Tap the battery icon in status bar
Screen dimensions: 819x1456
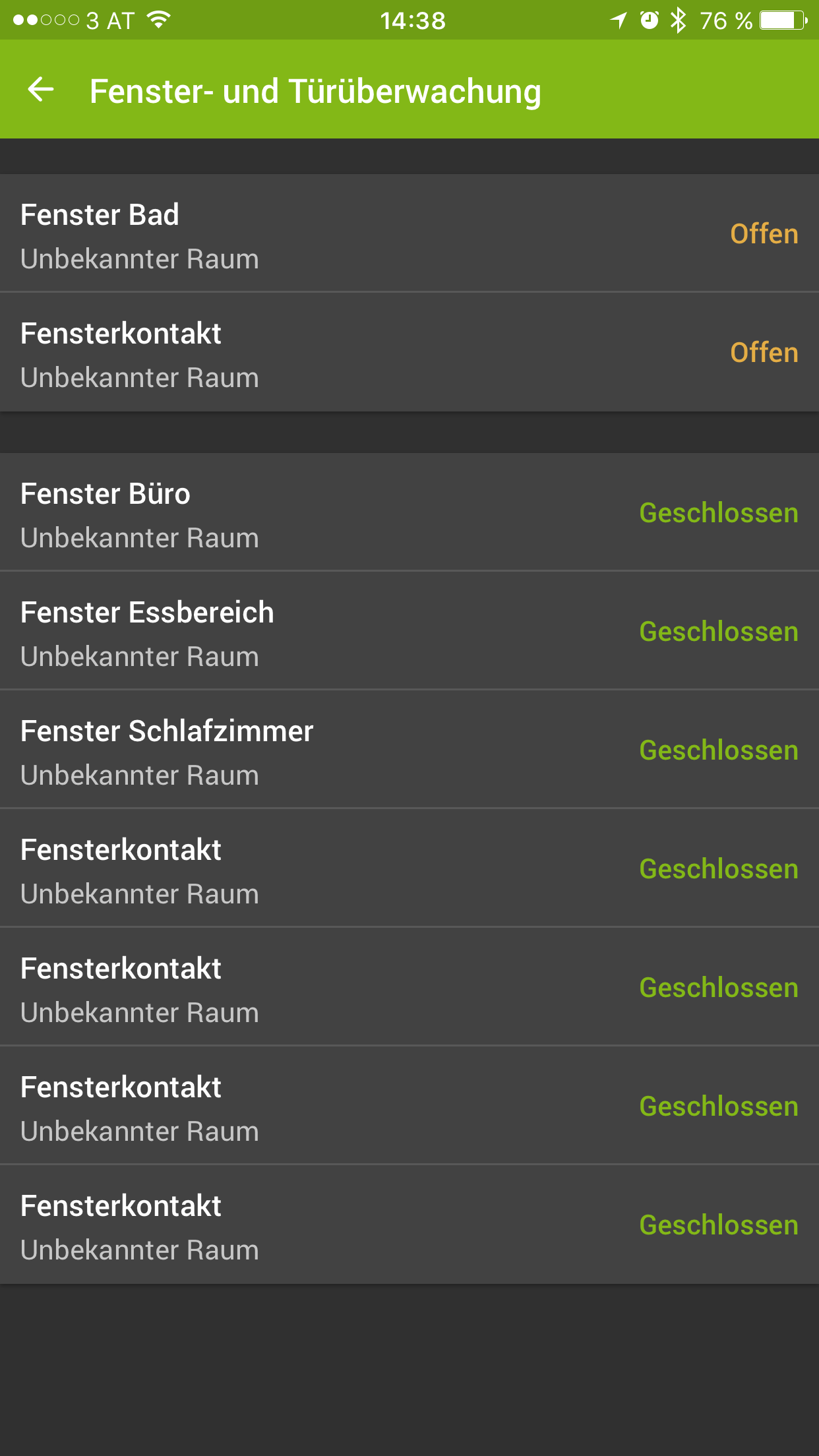coord(783,20)
